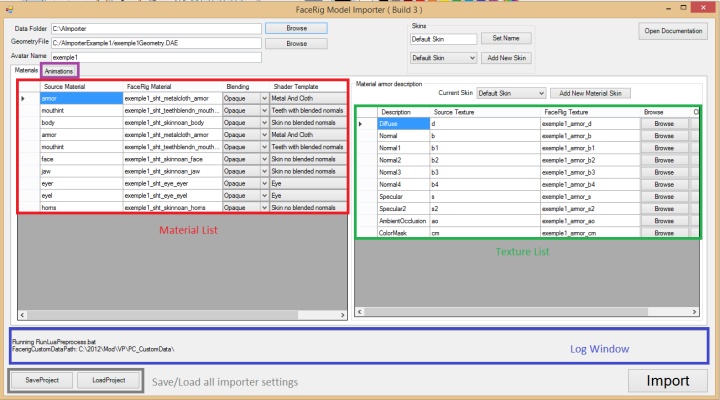Close the FaceRig Model Importer window
The width and height of the screenshot is (720, 400).
pyautogui.click(x=703, y=7)
